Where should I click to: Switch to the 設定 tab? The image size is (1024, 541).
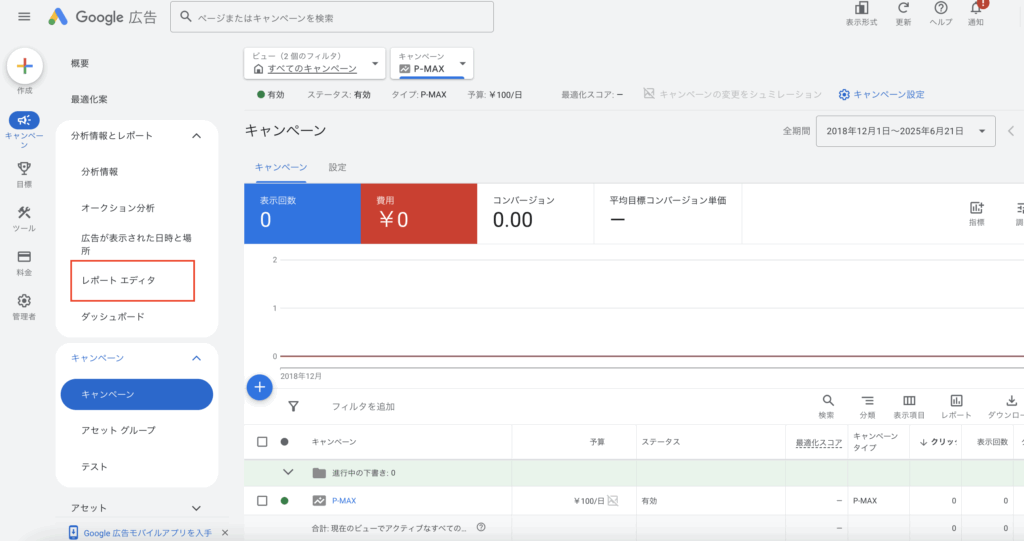(x=338, y=167)
